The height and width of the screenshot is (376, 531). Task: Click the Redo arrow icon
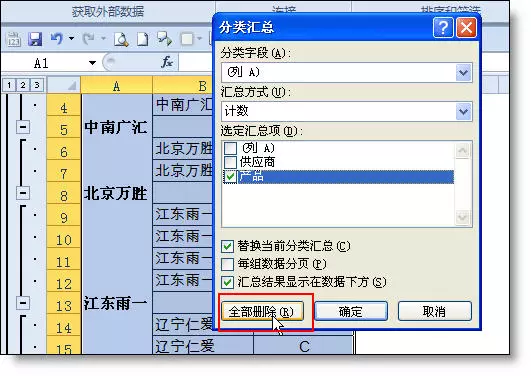coord(88,39)
